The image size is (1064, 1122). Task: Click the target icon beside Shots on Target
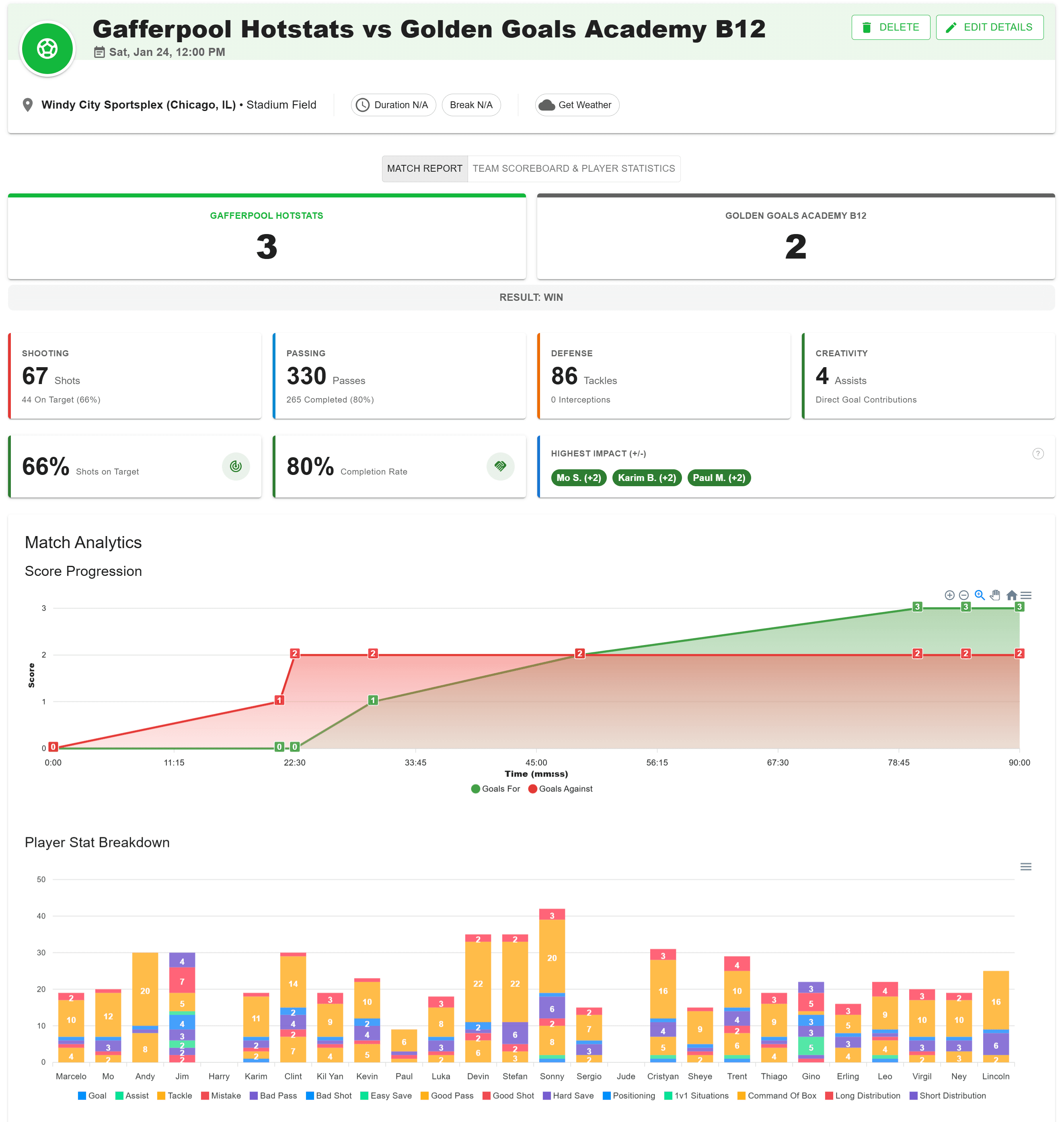235,466
